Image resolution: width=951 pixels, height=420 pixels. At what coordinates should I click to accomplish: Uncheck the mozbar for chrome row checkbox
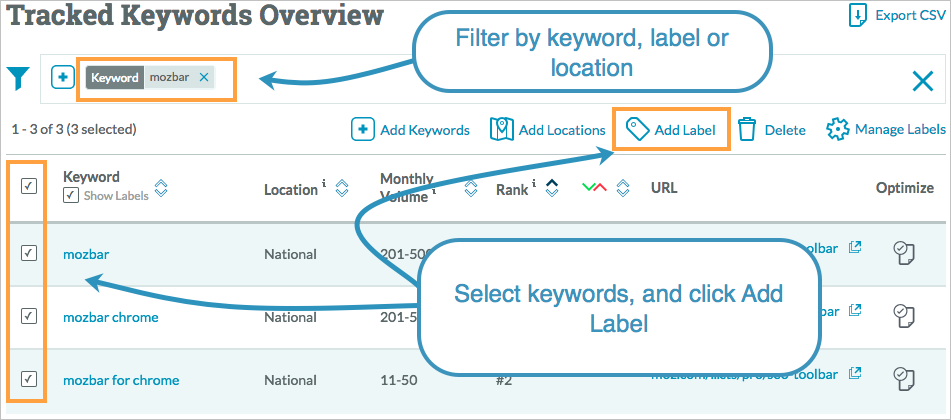click(29, 379)
